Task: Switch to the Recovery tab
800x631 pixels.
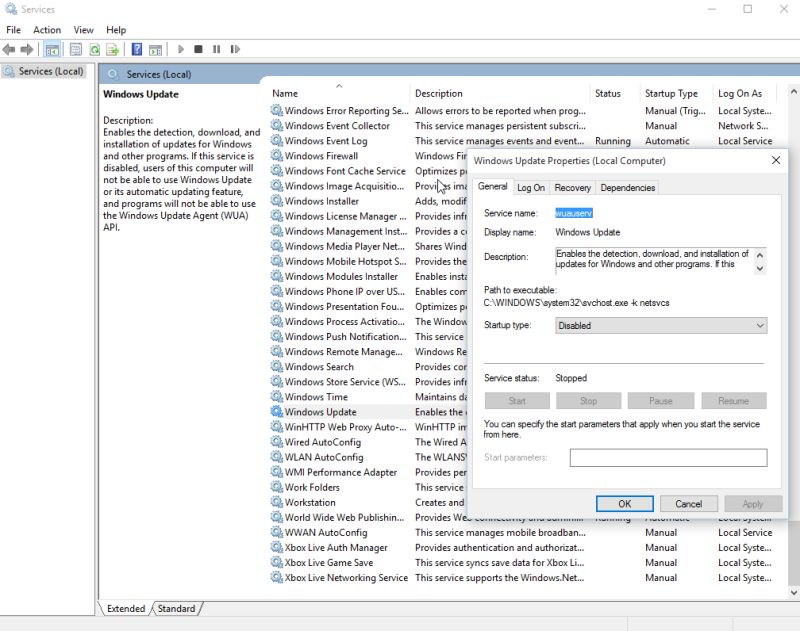Action: click(573, 187)
